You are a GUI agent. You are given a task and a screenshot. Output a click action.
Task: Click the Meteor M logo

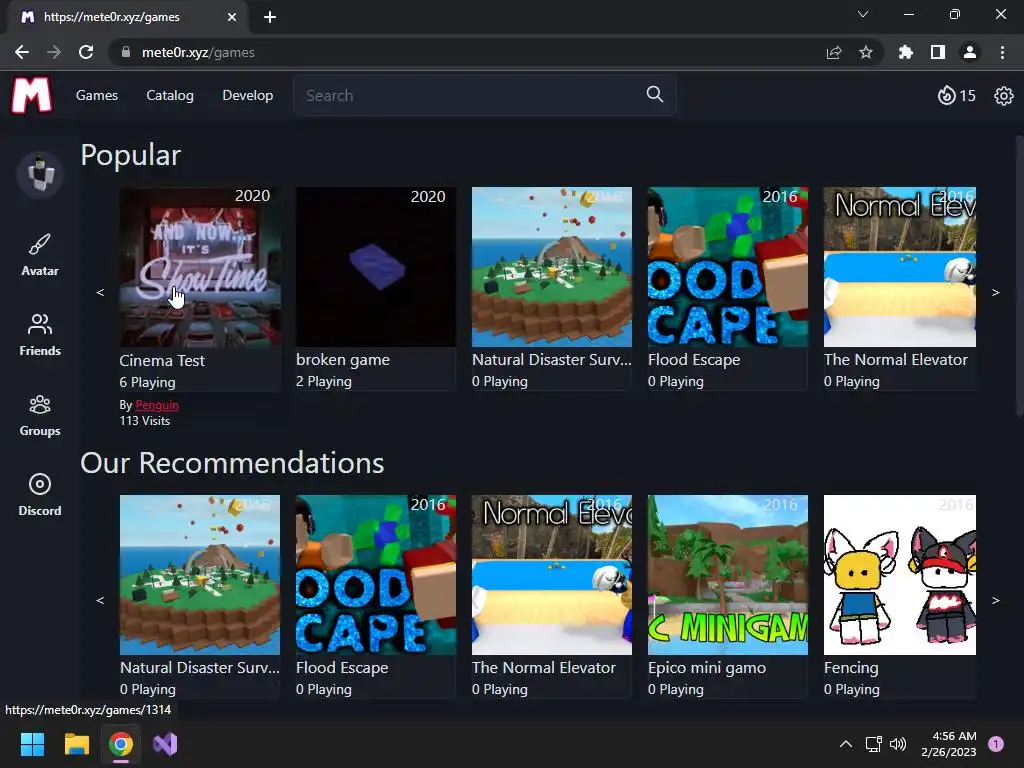[x=31, y=95]
